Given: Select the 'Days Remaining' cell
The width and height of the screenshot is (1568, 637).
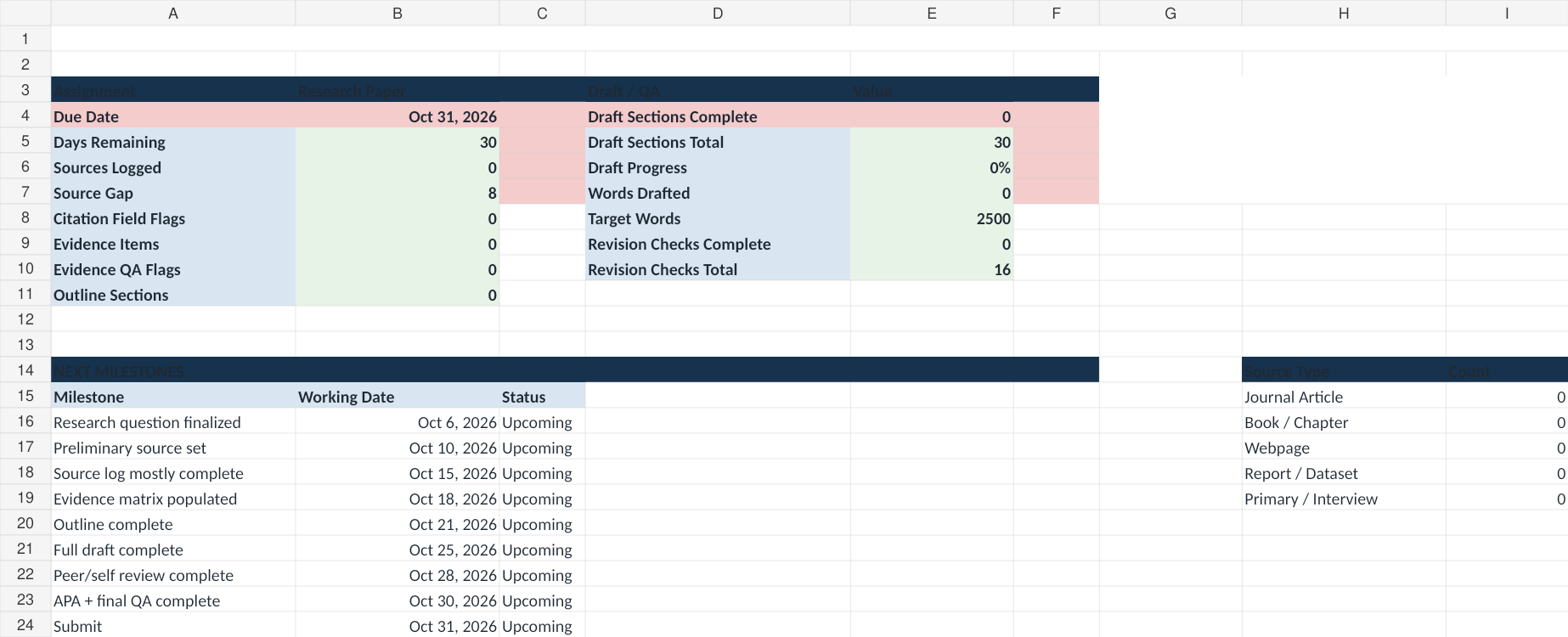Looking at the screenshot, I should point(173,142).
